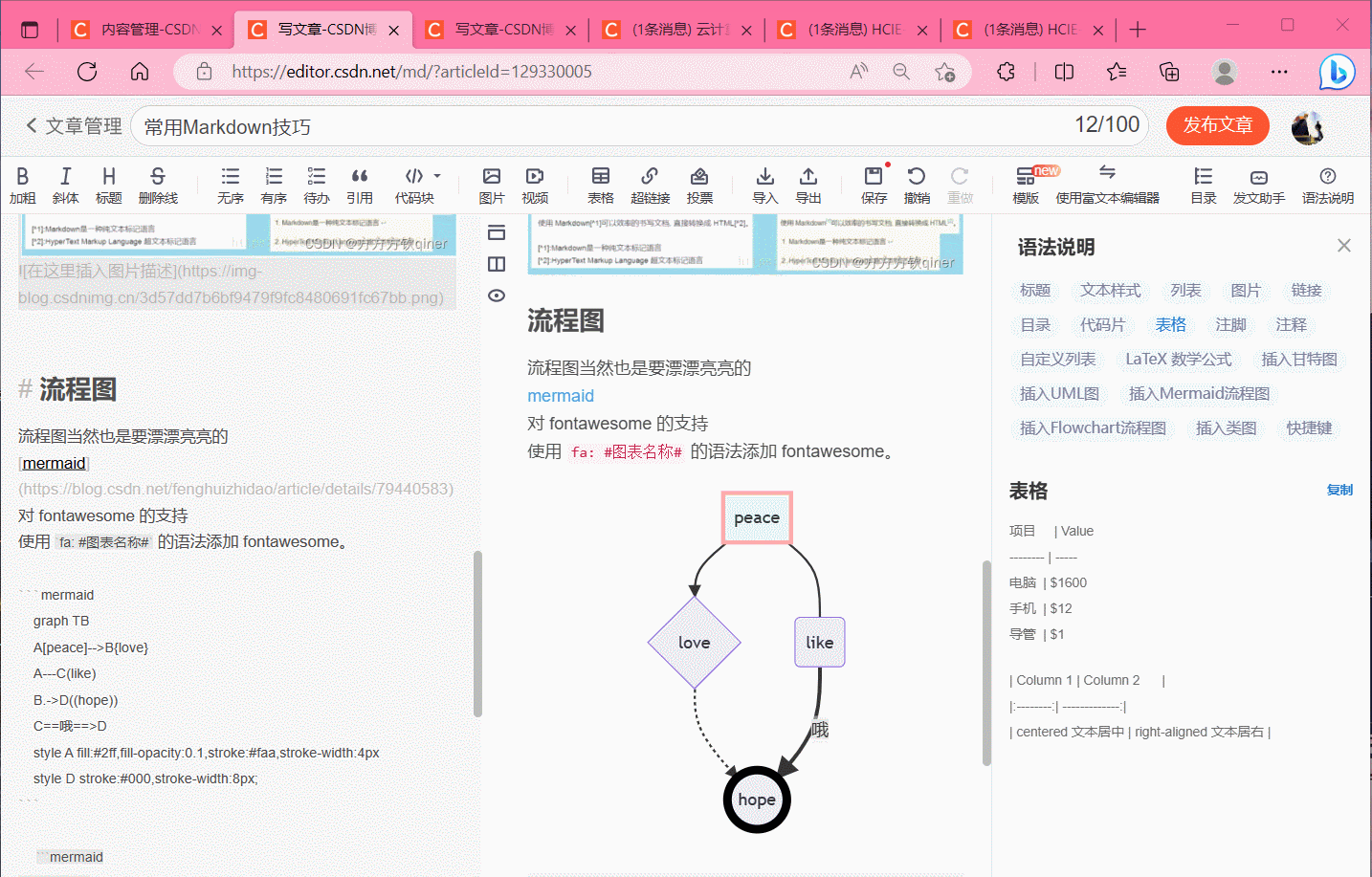Screen dimensions: 1372x877
Task: Open mermaid link in preview
Action: 561,396
